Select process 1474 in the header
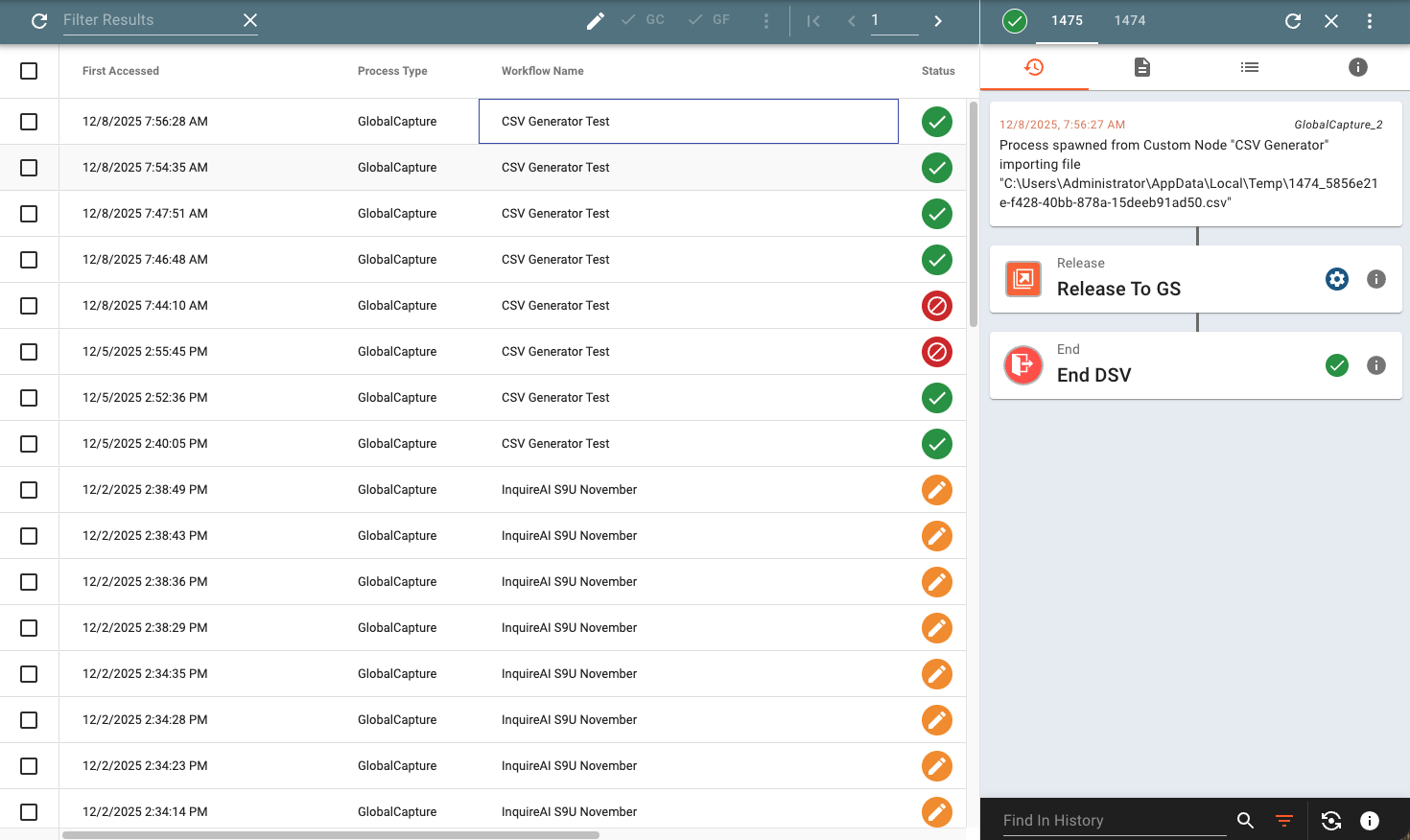 pyautogui.click(x=1129, y=20)
